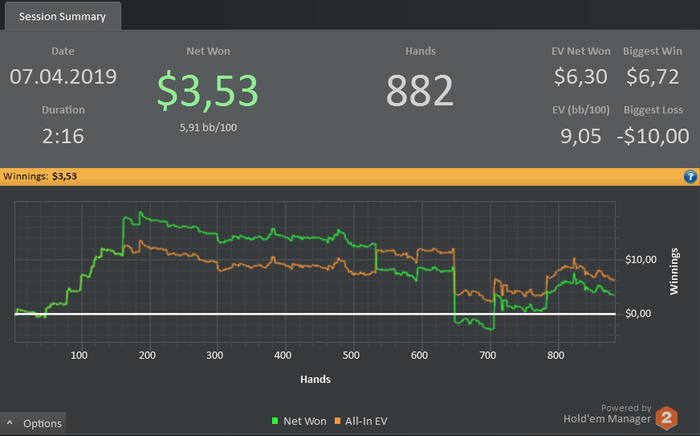Click the large $3,53 Net Won value
The image size is (700, 436).
pyautogui.click(x=208, y=91)
